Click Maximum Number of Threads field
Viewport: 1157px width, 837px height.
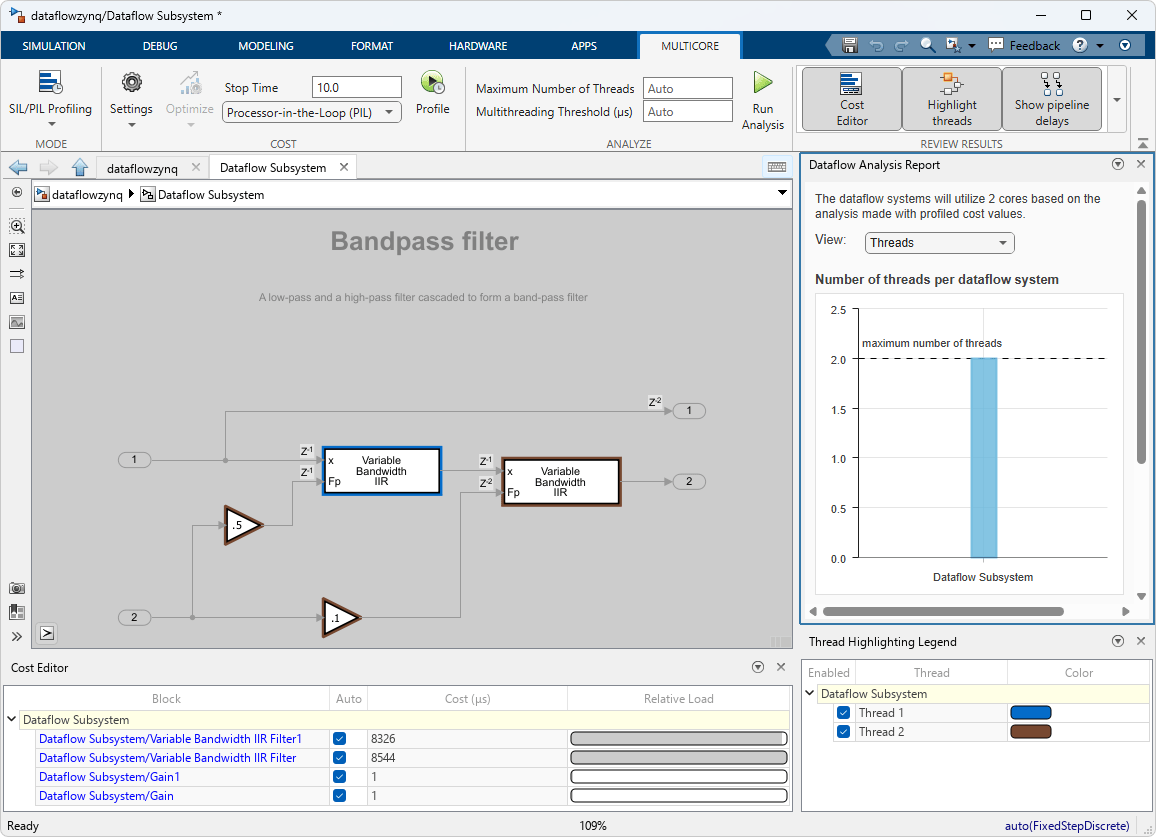[687, 88]
